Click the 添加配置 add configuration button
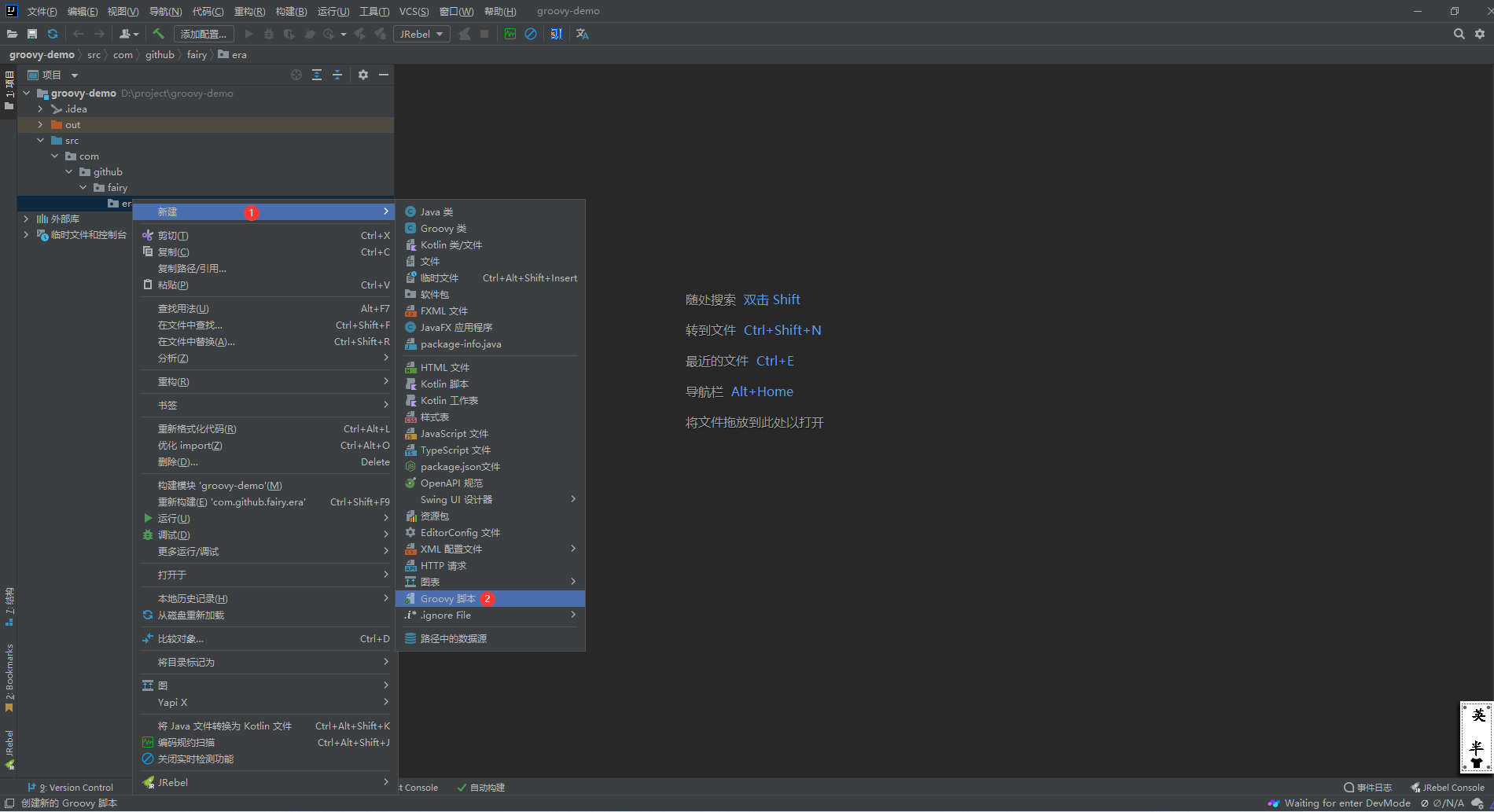The image size is (1494, 812). pos(204,34)
